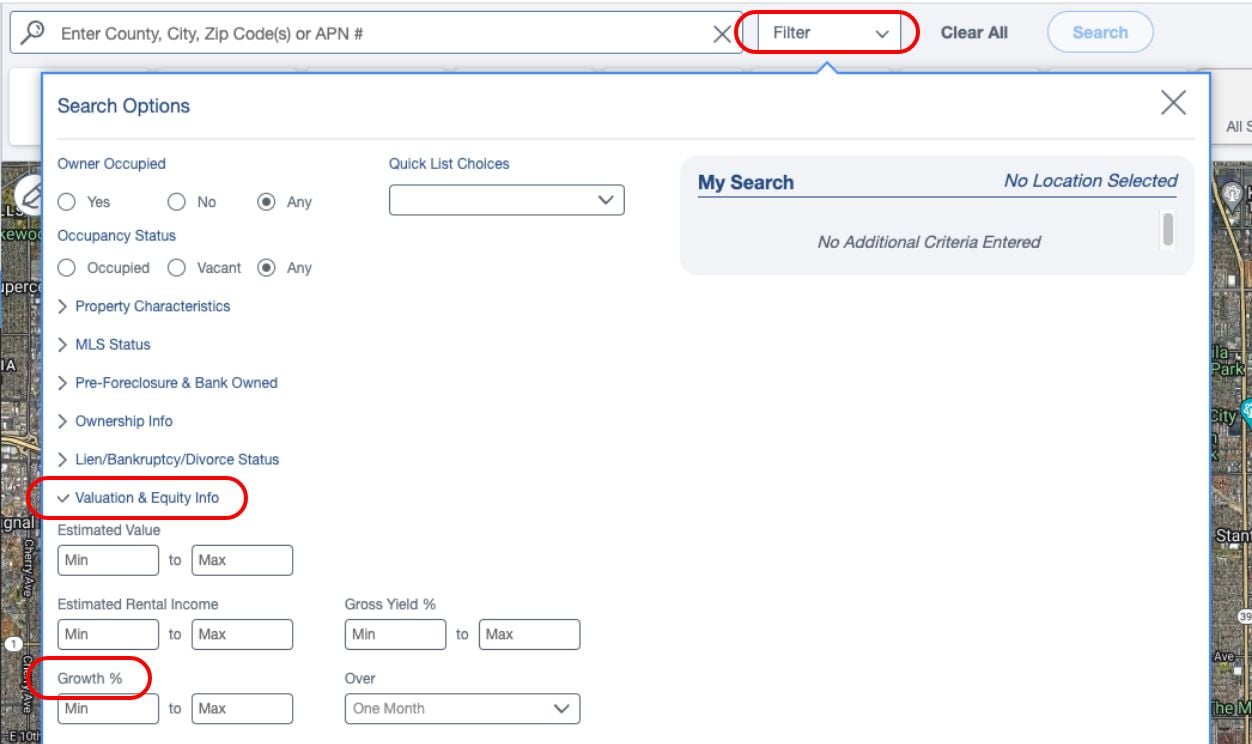Open the "Over" time period dropdown
Image resolution: width=1252 pixels, height=744 pixels.
tap(462, 708)
